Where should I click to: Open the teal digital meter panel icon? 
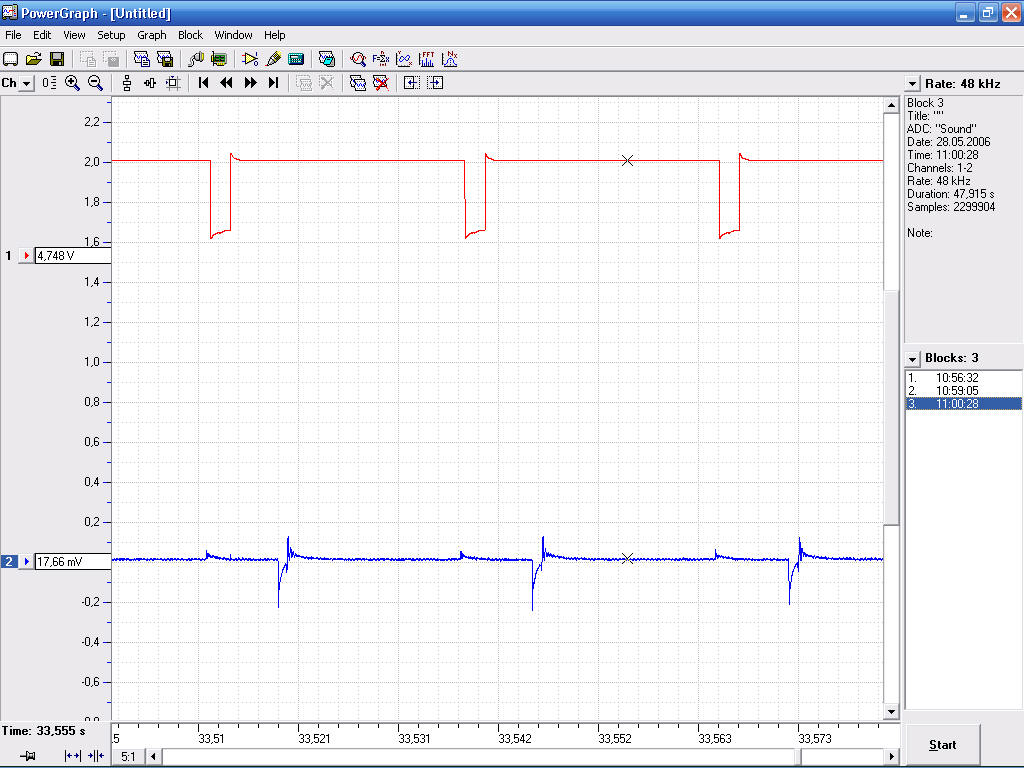296,59
